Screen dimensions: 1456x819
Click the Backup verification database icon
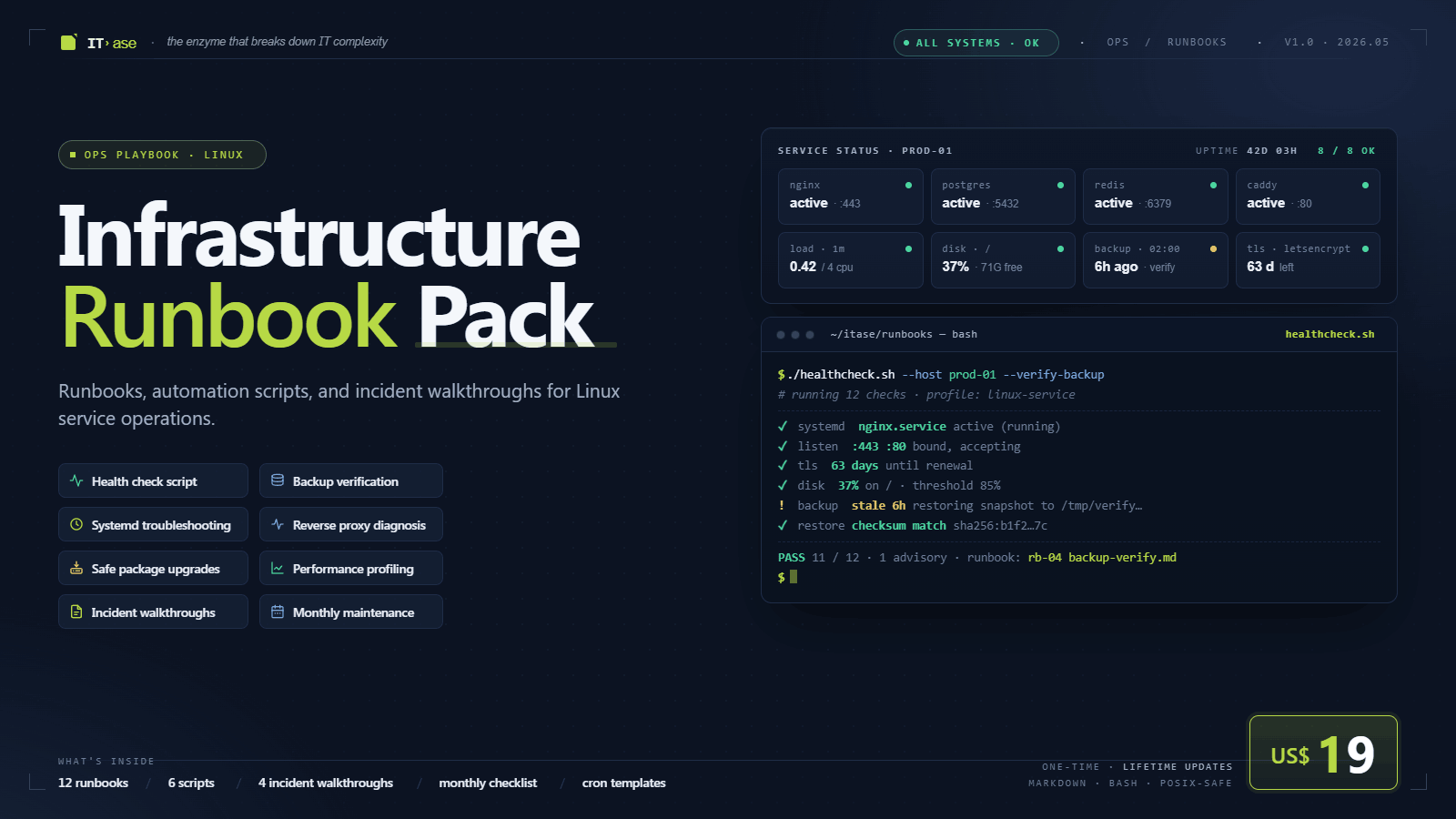[x=278, y=480]
